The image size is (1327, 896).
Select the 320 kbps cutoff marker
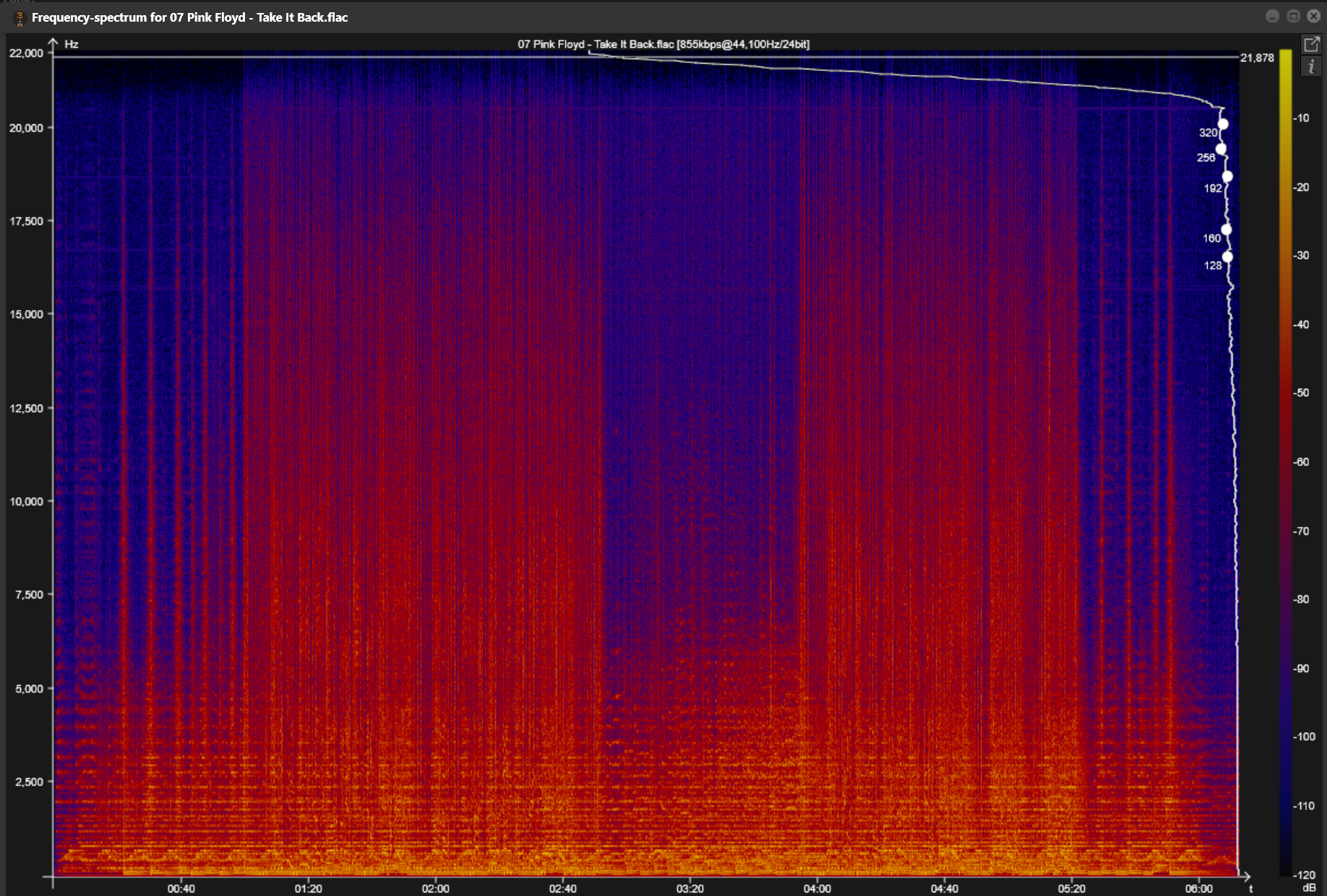click(x=1223, y=124)
